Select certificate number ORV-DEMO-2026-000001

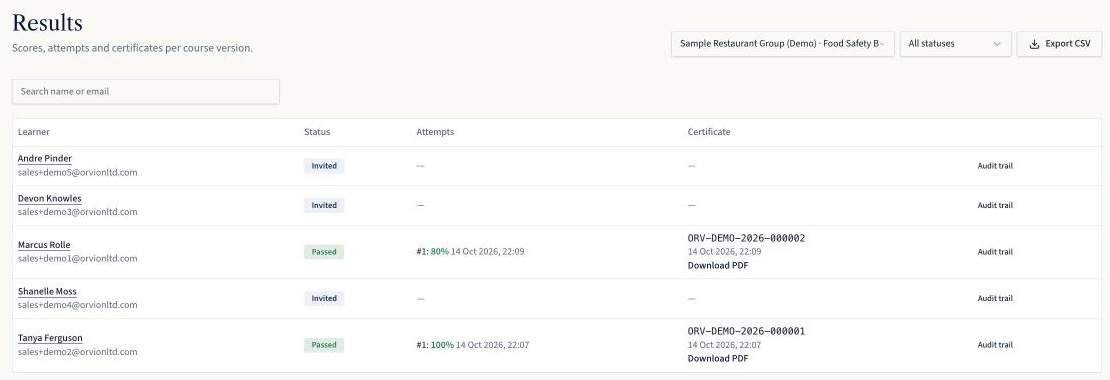click(746, 331)
